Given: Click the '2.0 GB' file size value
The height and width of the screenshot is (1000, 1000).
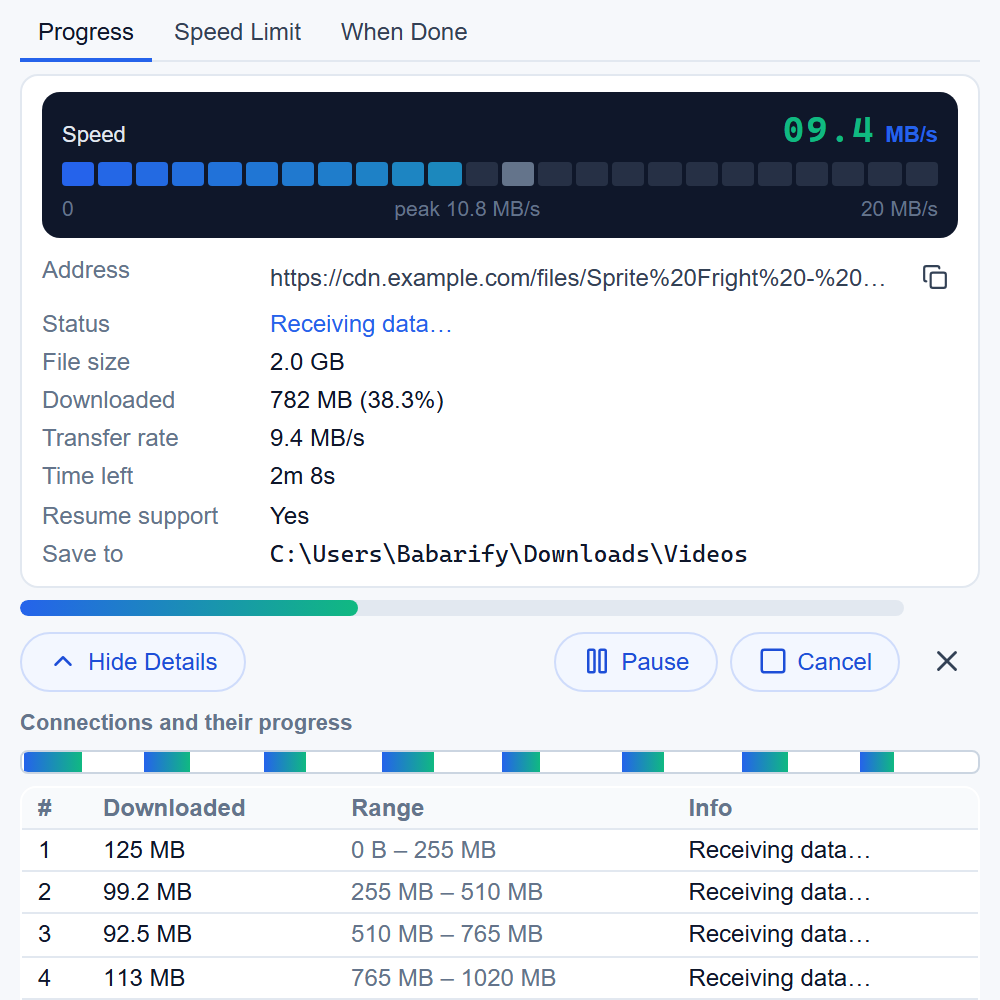Looking at the screenshot, I should pyautogui.click(x=307, y=362).
